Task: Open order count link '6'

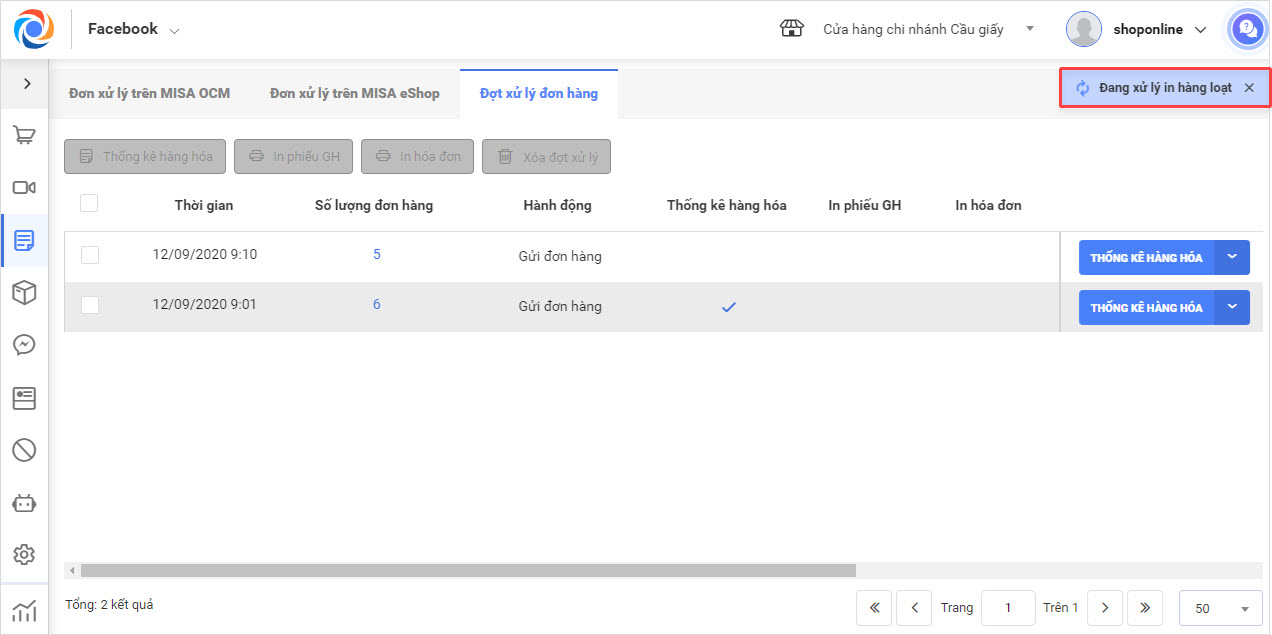Action: pyautogui.click(x=377, y=305)
